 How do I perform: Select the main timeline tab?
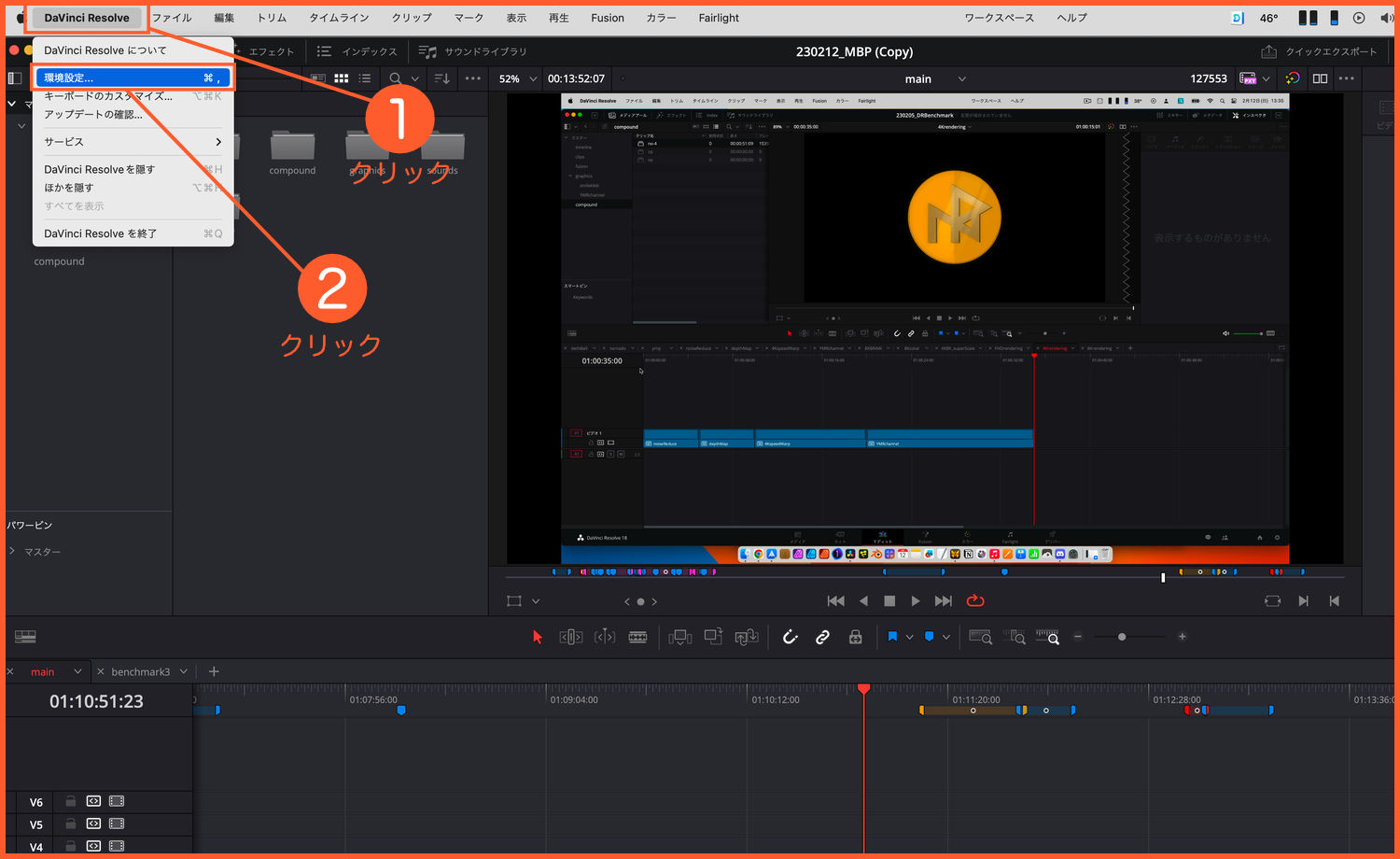(x=42, y=671)
